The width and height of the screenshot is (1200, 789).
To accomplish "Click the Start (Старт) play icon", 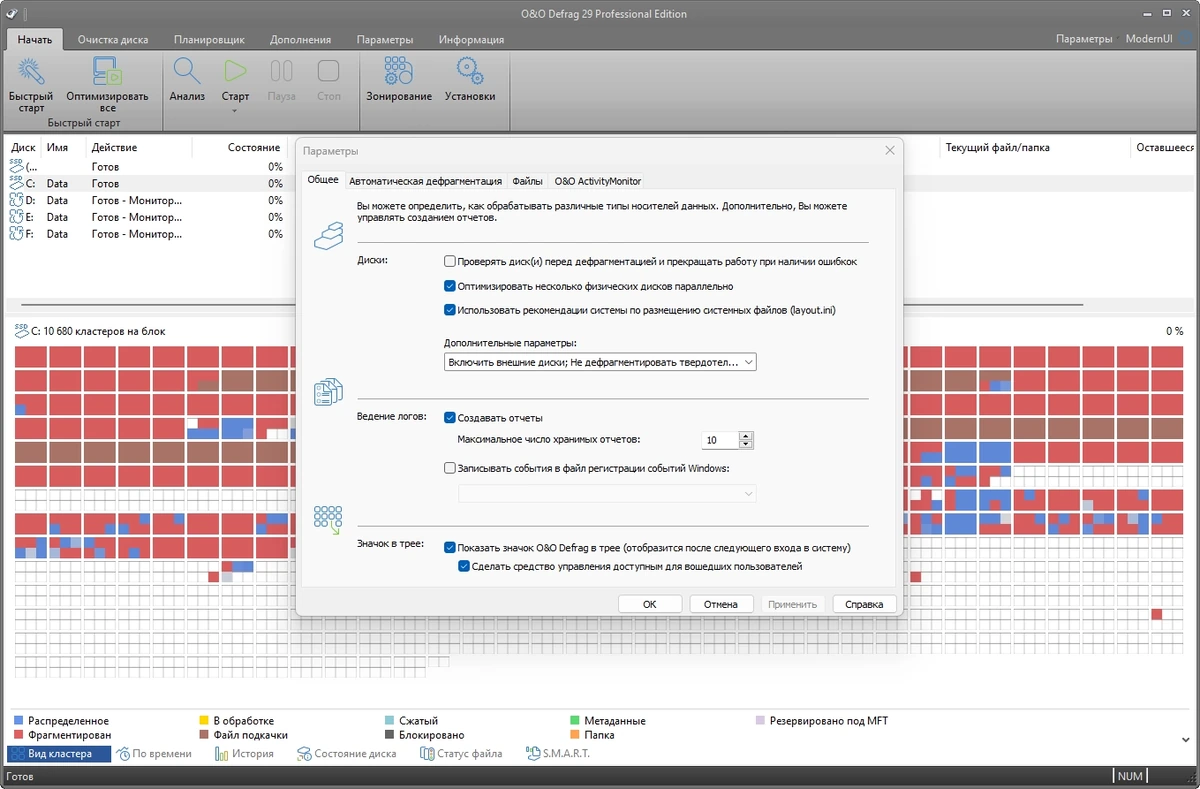I will [235, 70].
